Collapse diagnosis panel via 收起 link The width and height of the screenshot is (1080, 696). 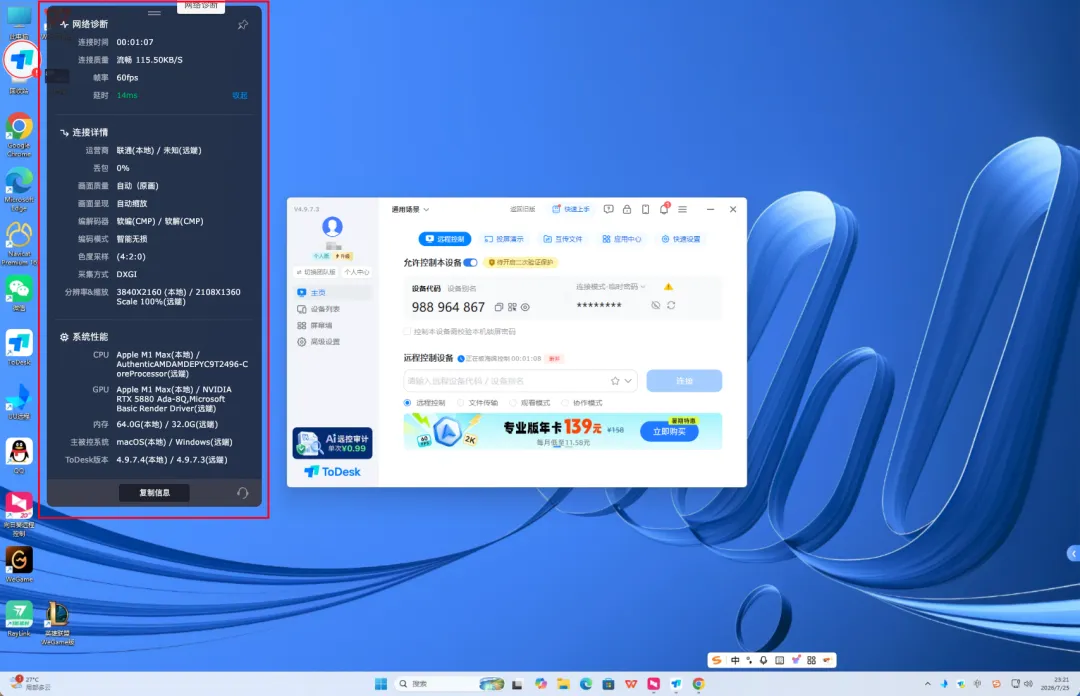point(240,96)
